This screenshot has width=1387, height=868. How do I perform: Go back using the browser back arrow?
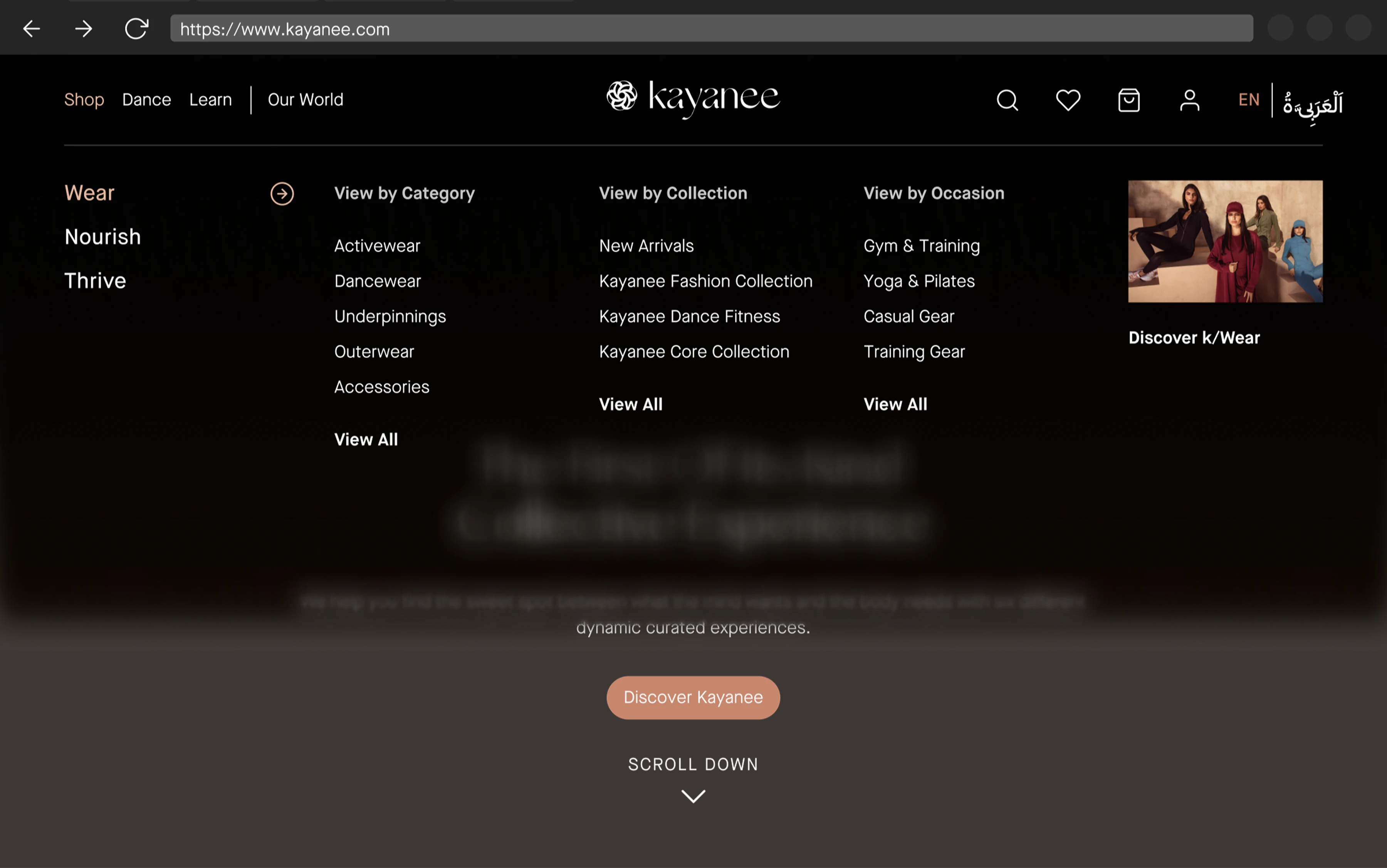(31, 28)
